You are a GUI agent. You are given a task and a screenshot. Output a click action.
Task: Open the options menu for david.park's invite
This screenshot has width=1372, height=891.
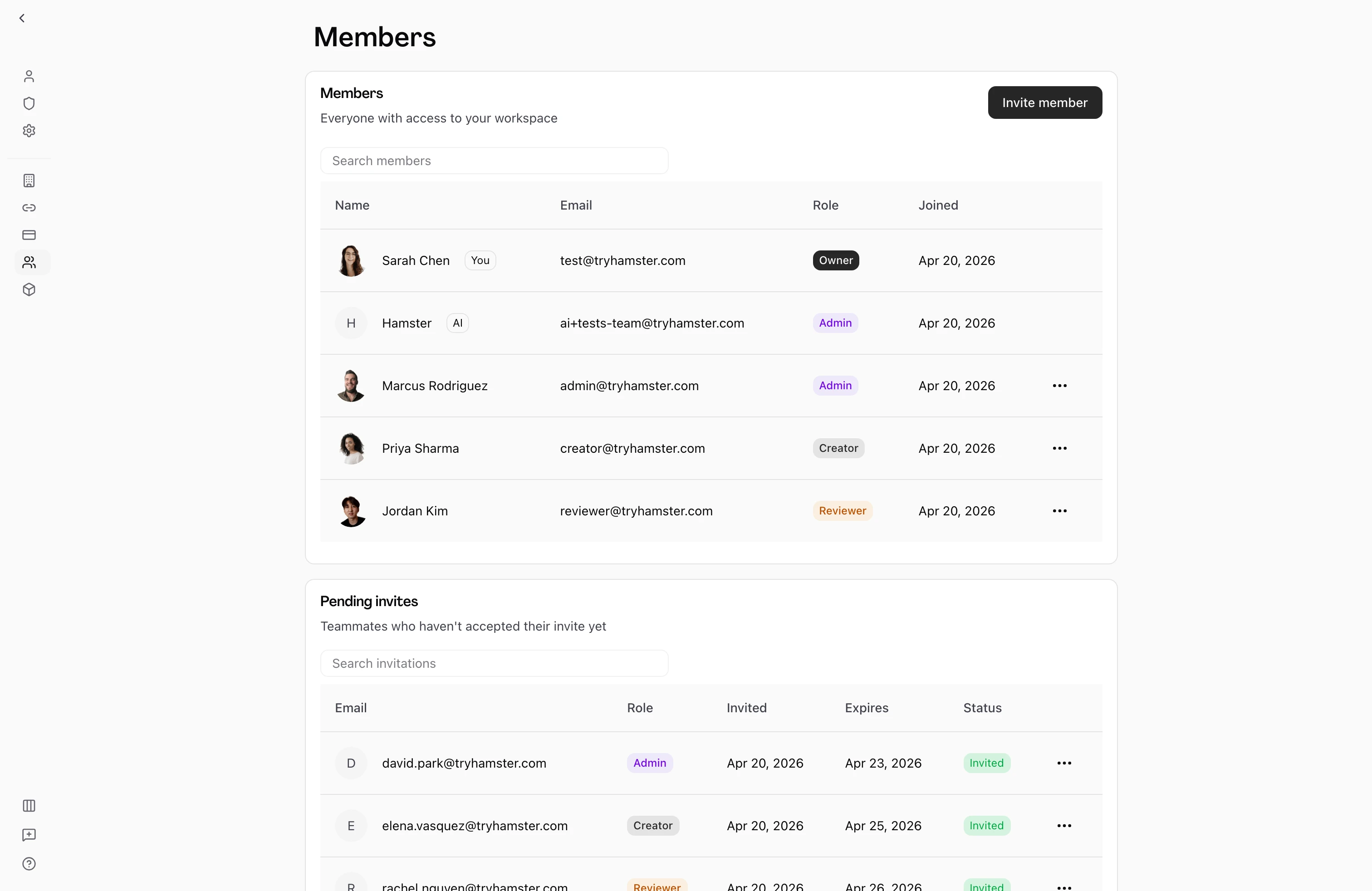point(1064,763)
